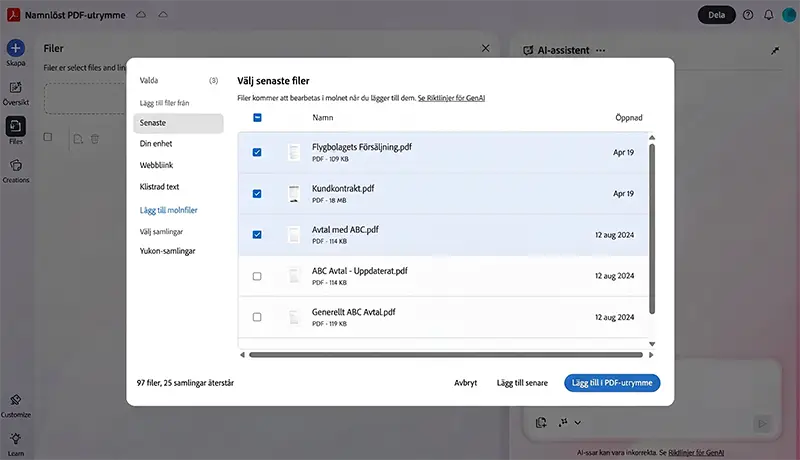Select the Files sidebar icon
The width and height of the screenshot is (800, 460).
tap(15, 126)
